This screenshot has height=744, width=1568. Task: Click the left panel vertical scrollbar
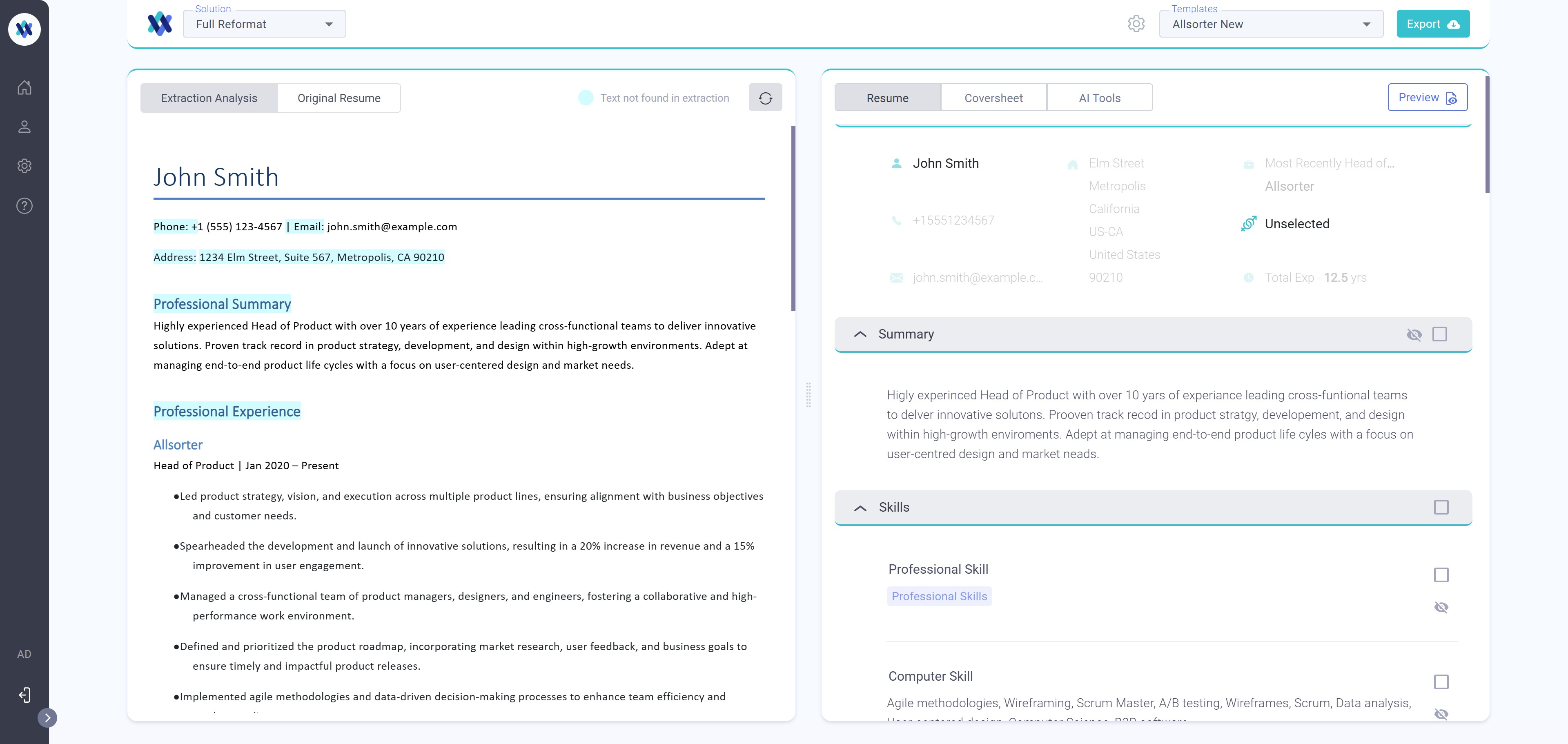click(793, 218)
